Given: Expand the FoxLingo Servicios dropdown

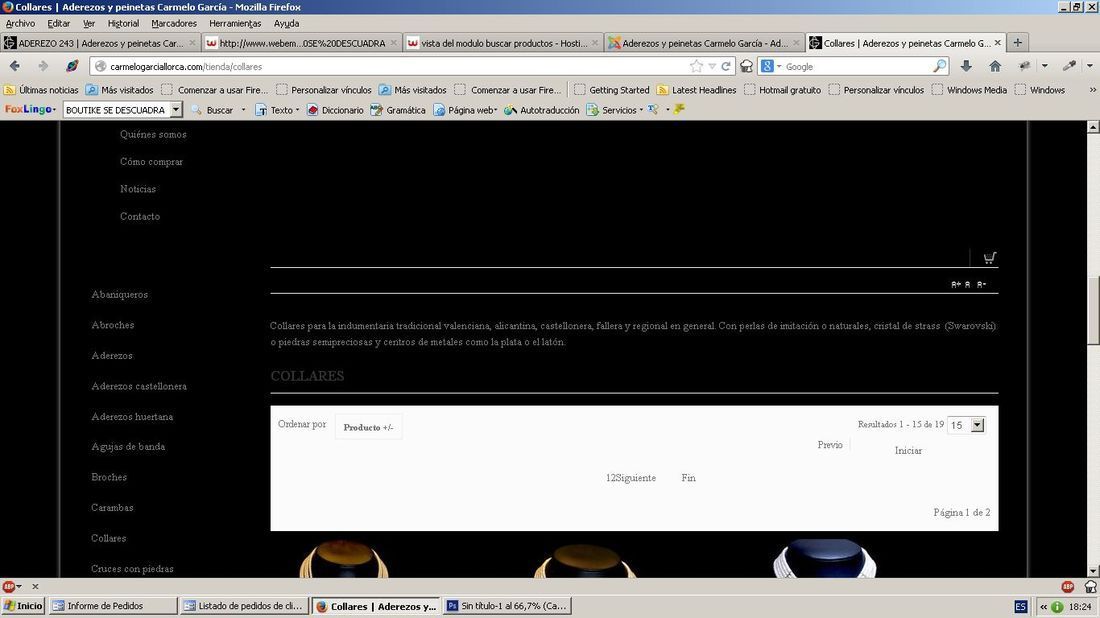Looking at the screenshot, I should point(615,110).
